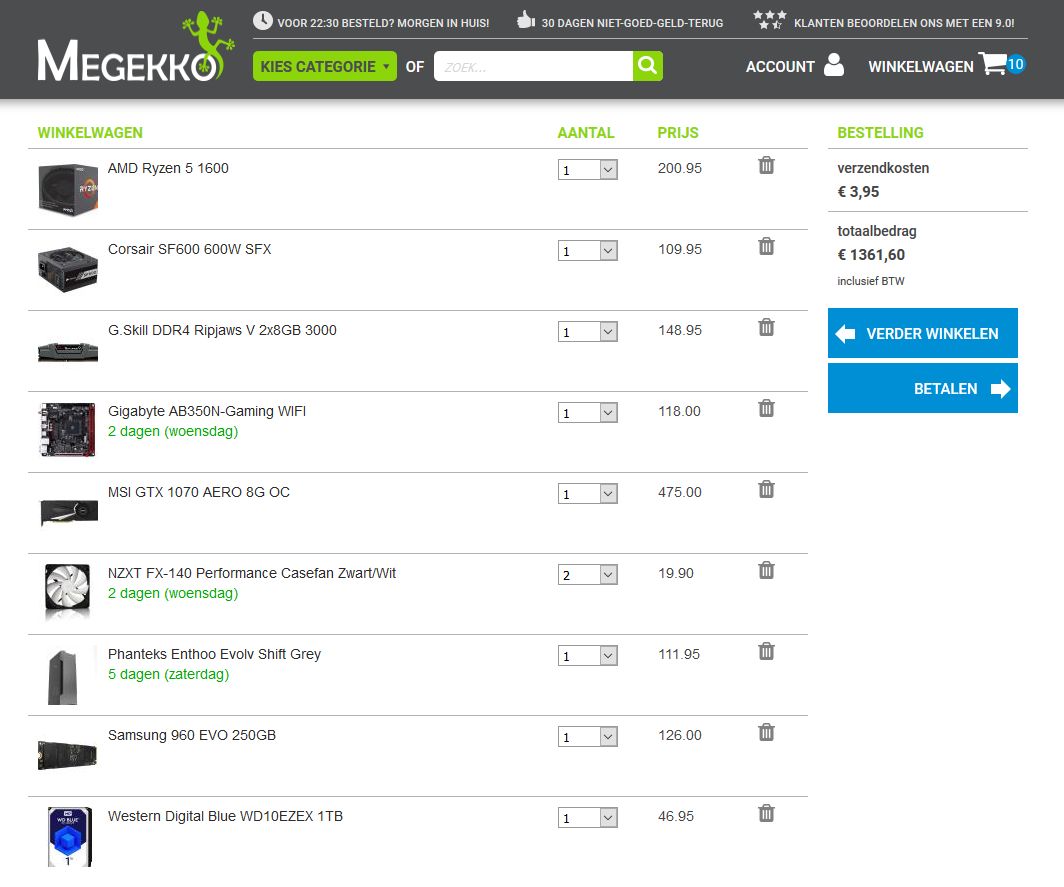The height and width of the screenshot is (887, 1064).
Task: Click '30 dagen niet-goed-geld-terug' banner text
Action: point(632,23)
